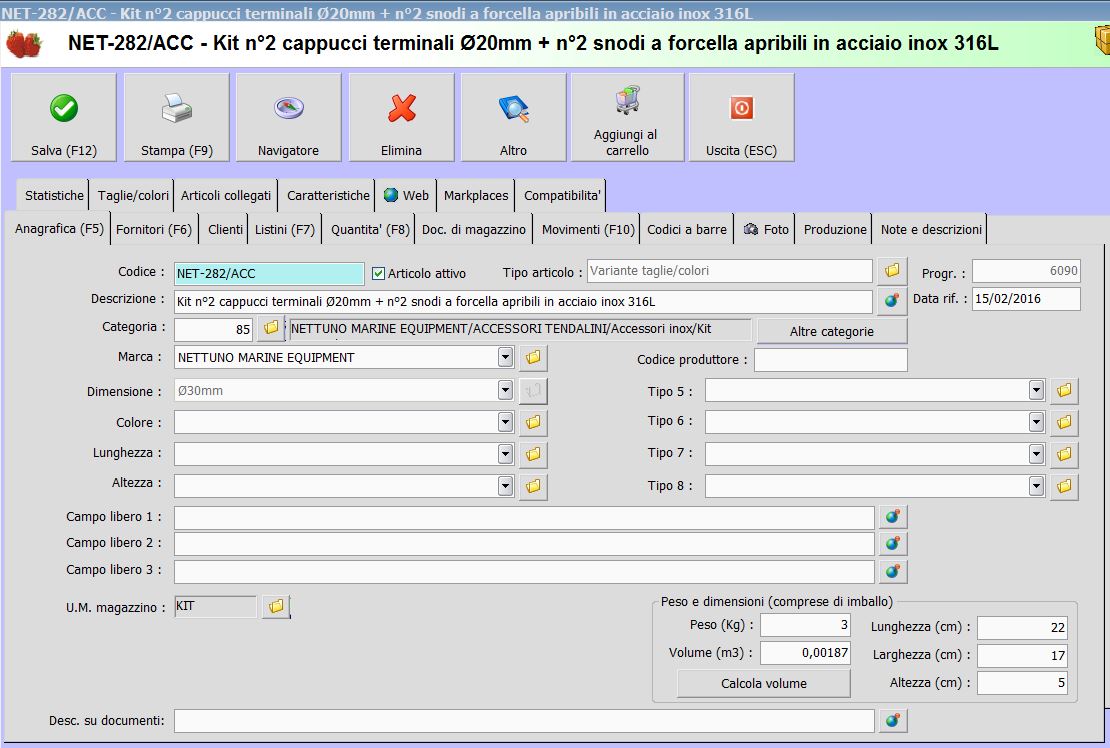Toggle the Articolo attivo checkbox

point(379,273)
